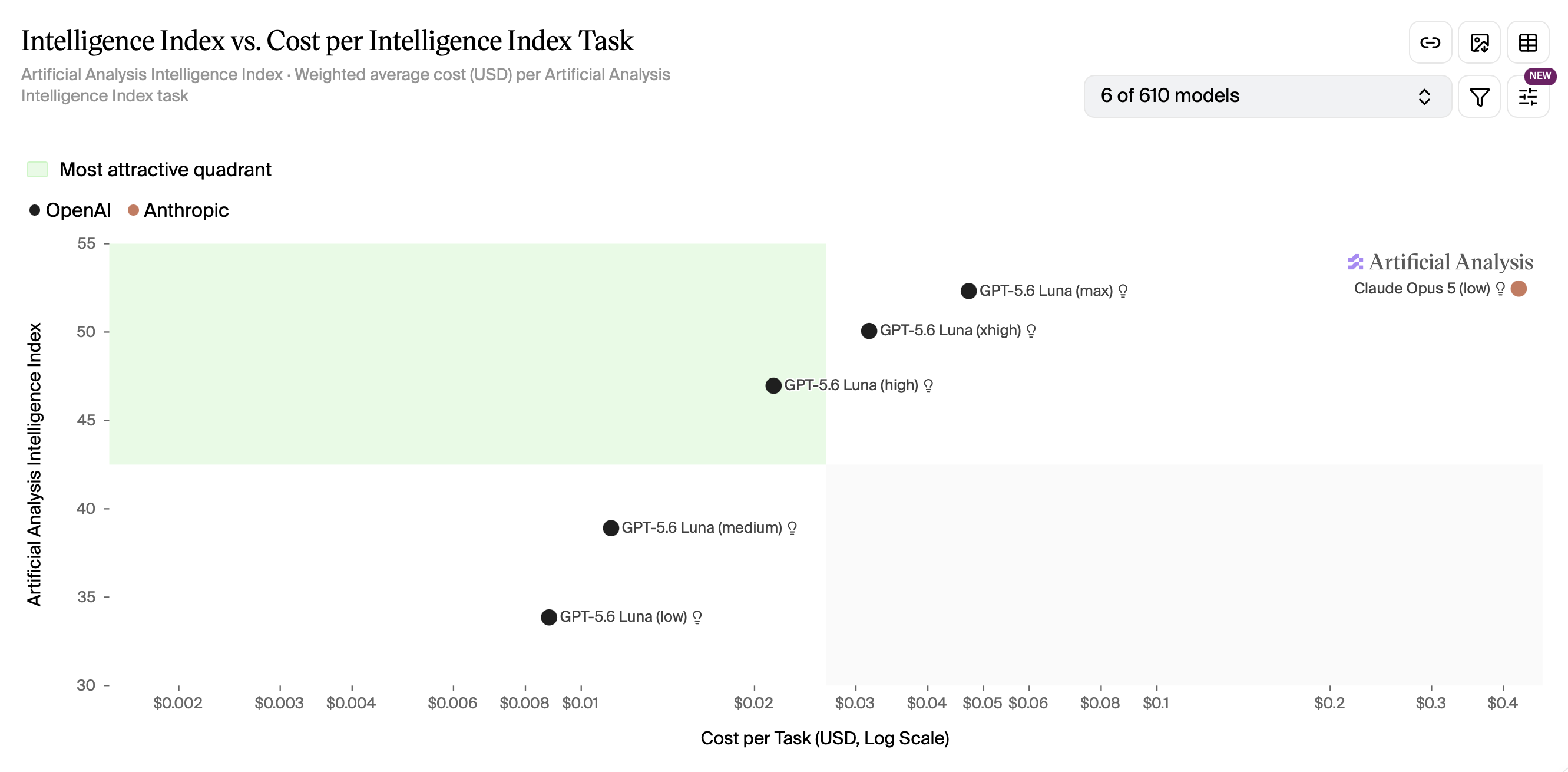
Task: Click the Claude Opus 5 (low) orange dot
Action: point(1519,289)
